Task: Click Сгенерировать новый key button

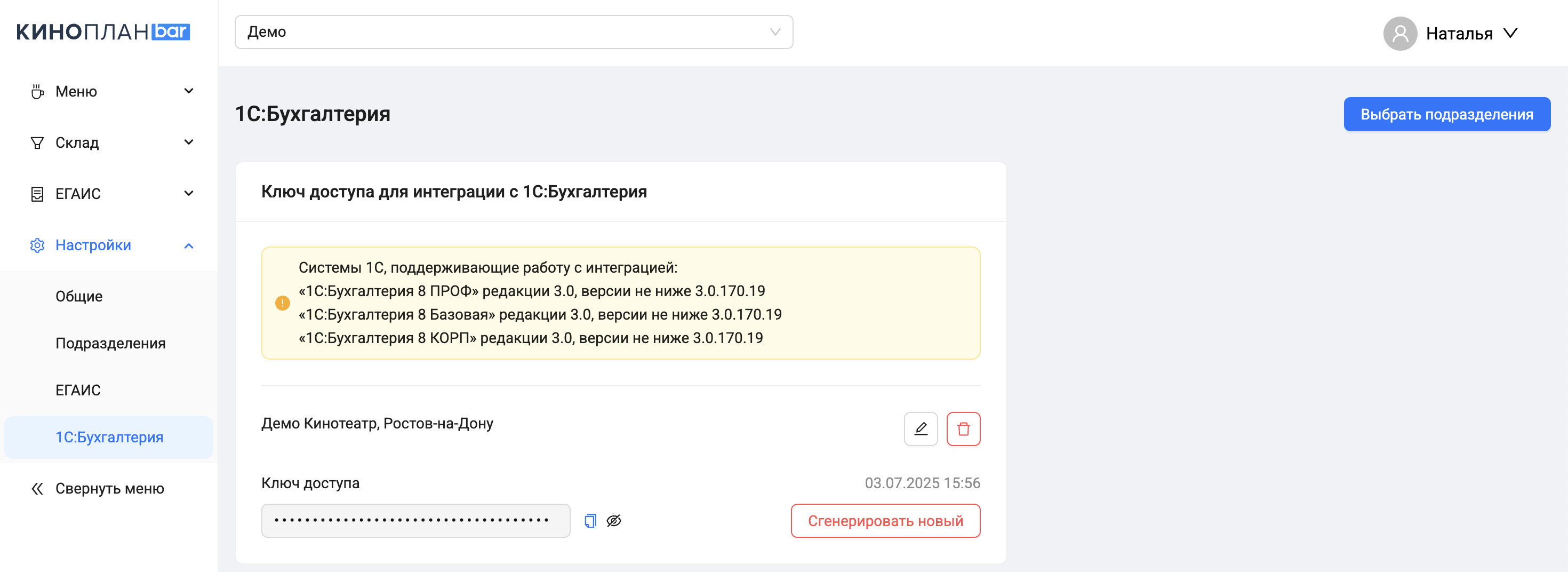Action: point(885,521)
